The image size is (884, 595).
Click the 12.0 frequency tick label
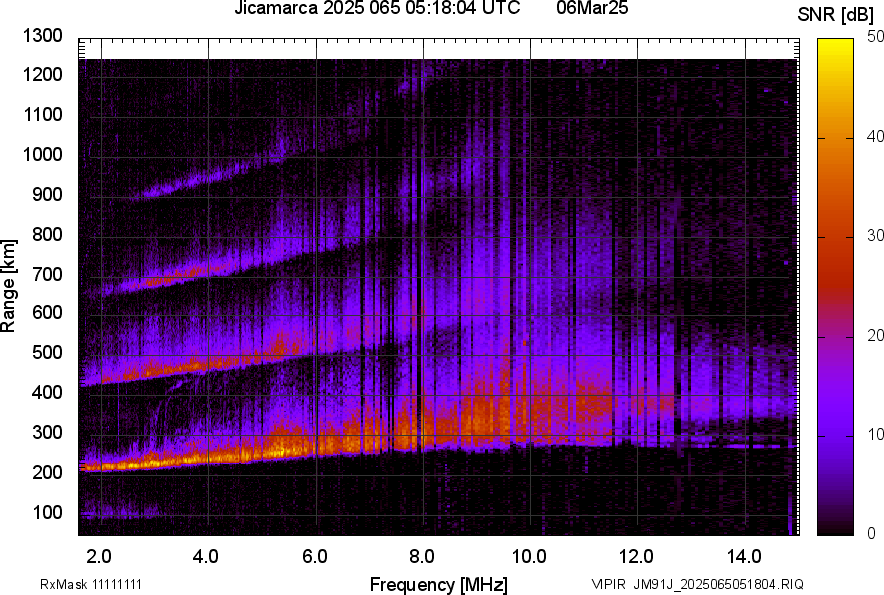(637, 556)
